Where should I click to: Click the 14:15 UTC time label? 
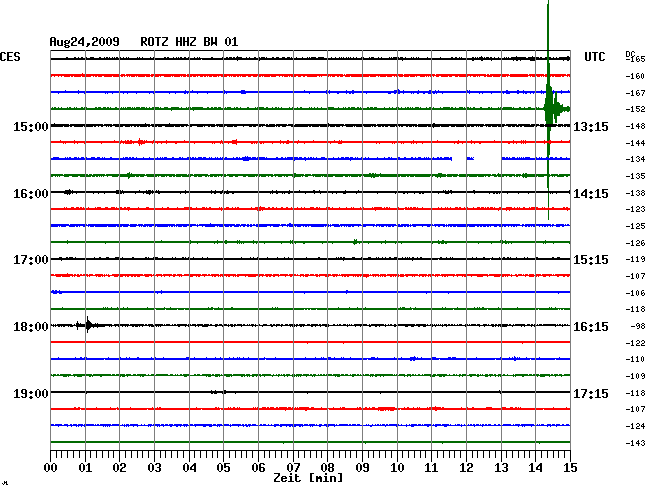click(591, 194)
